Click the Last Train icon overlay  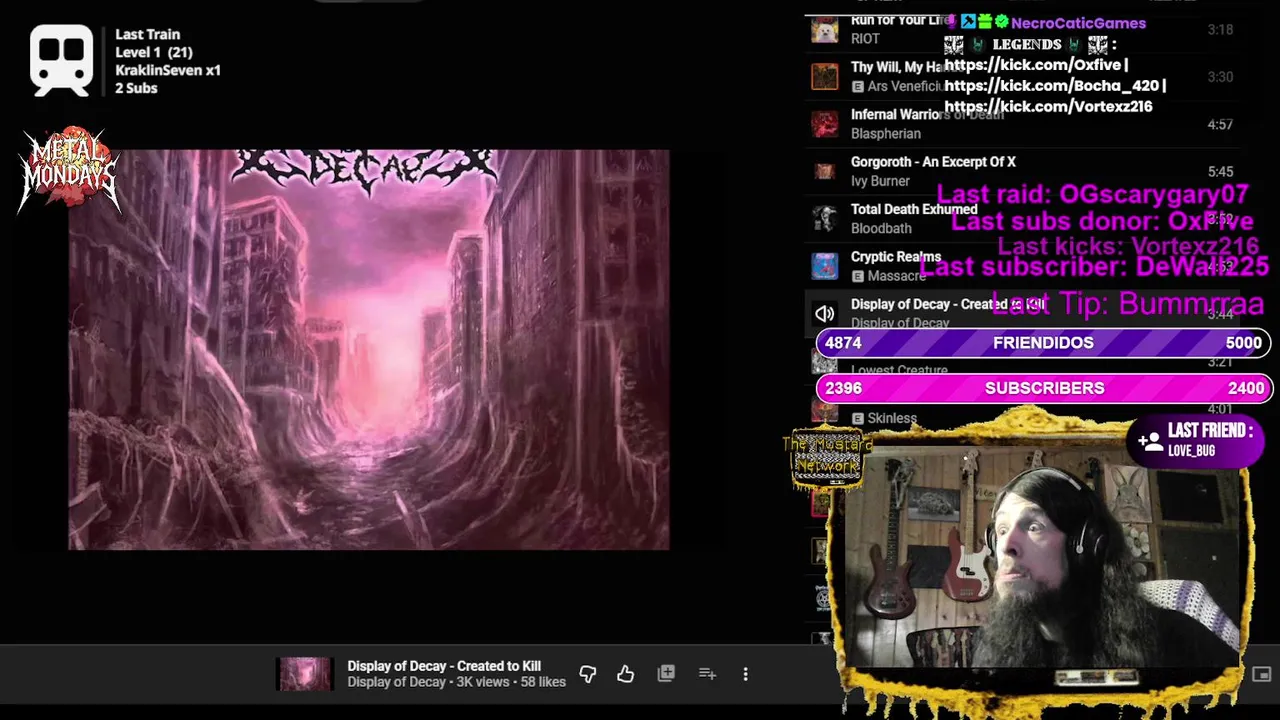pos(61,61)
